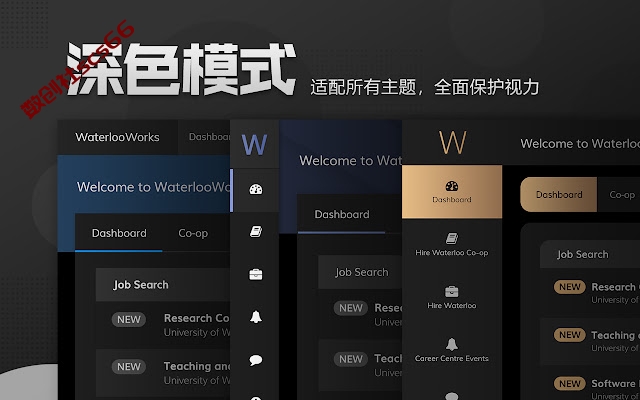Click the Welcome to Wat heading in the middle panel
Viewport: 640px width, 400px height.
pos(351,160)
